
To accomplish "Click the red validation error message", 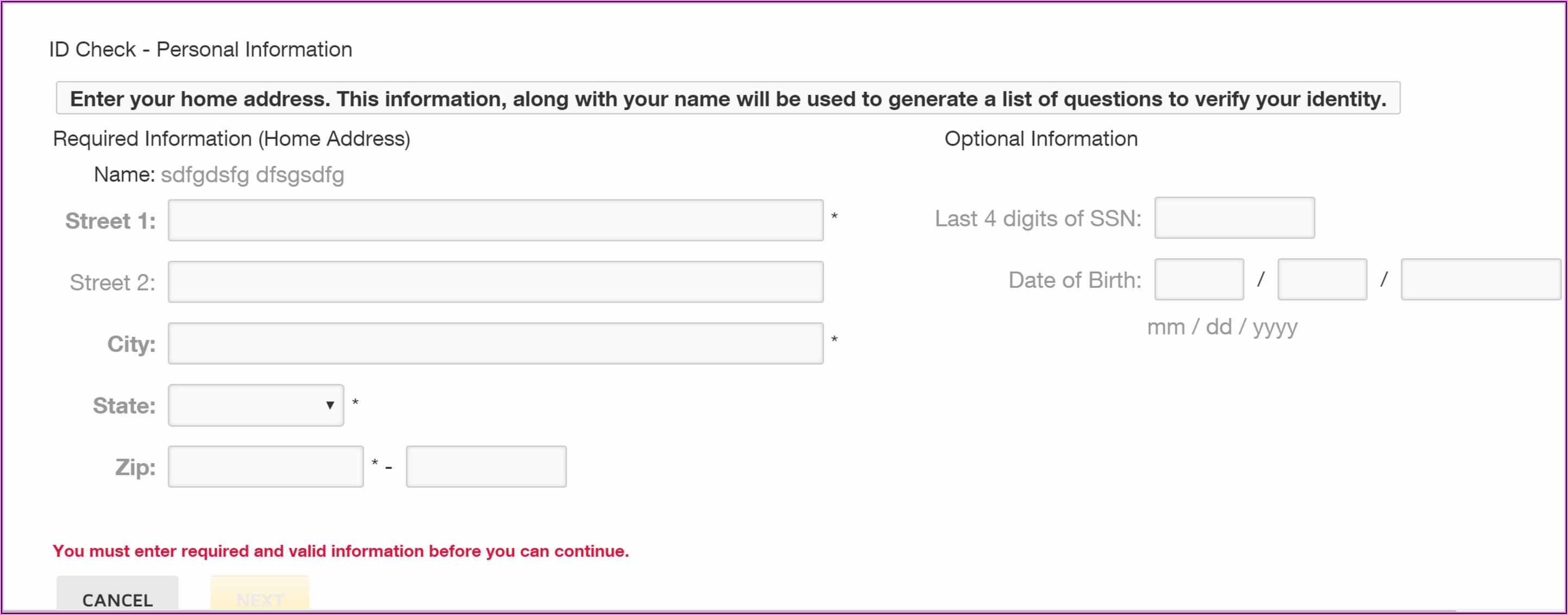I will point(340,551).
